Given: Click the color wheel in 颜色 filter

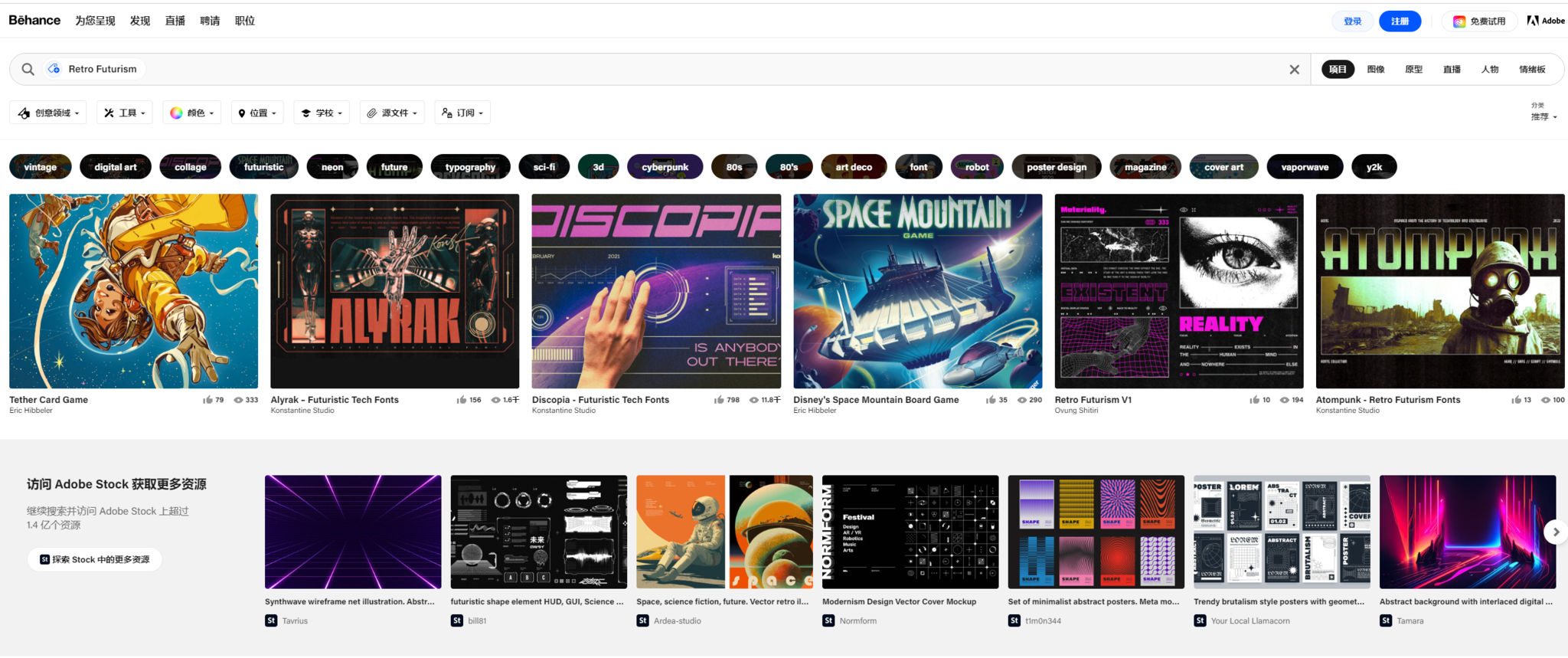Looking at the screenshot, I should pos(176,113).
